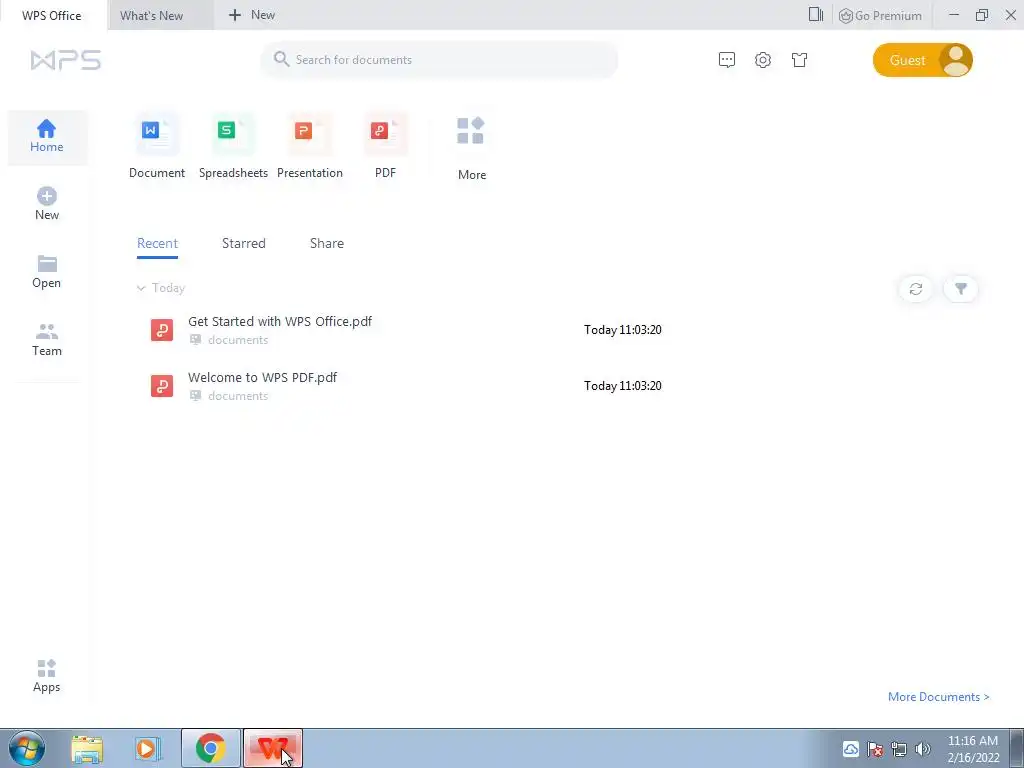Switch to Chrome in taskbar
This screenshot has width=1024, height=768.
[210, 748]
